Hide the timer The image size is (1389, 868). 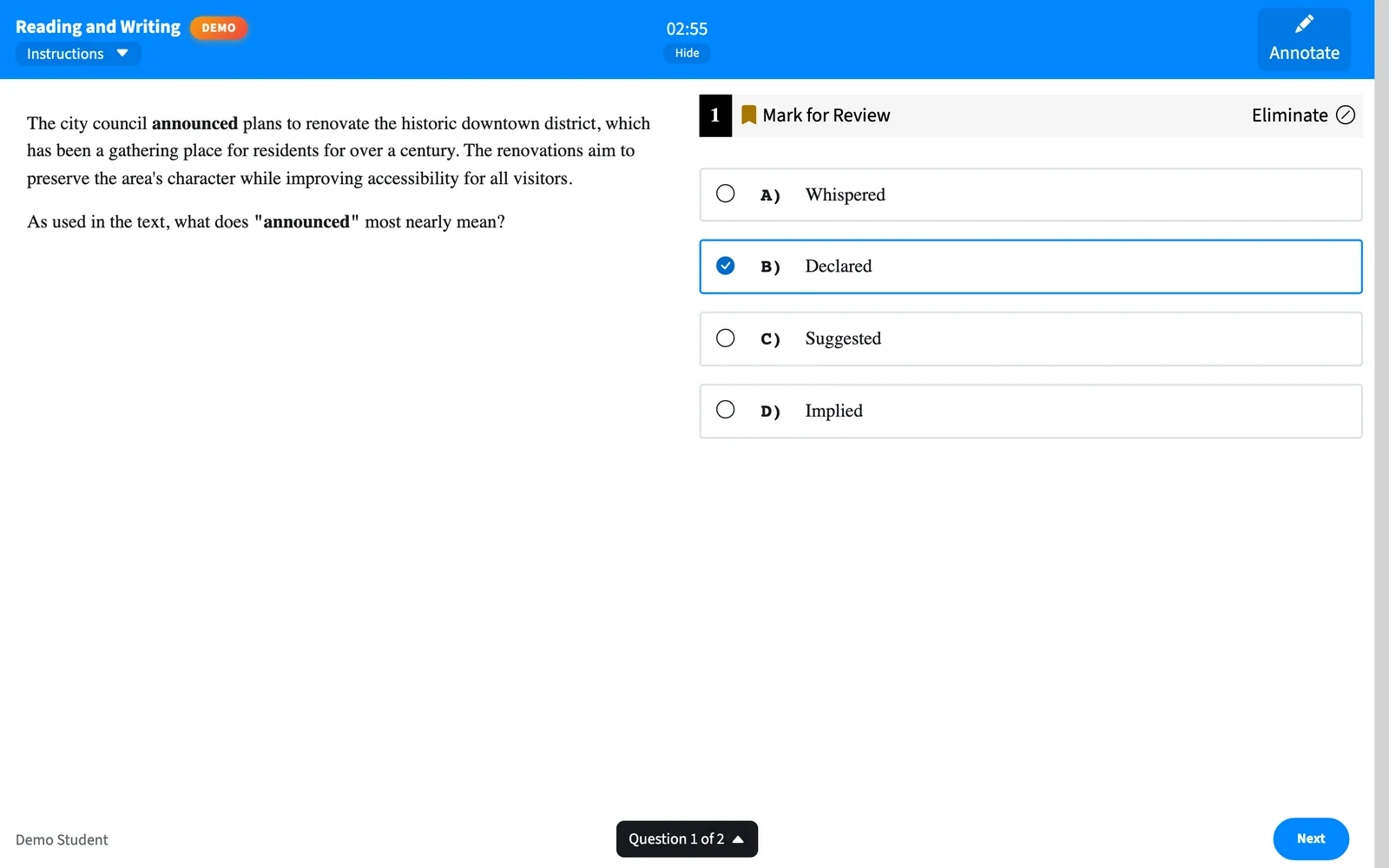point(687,53)
